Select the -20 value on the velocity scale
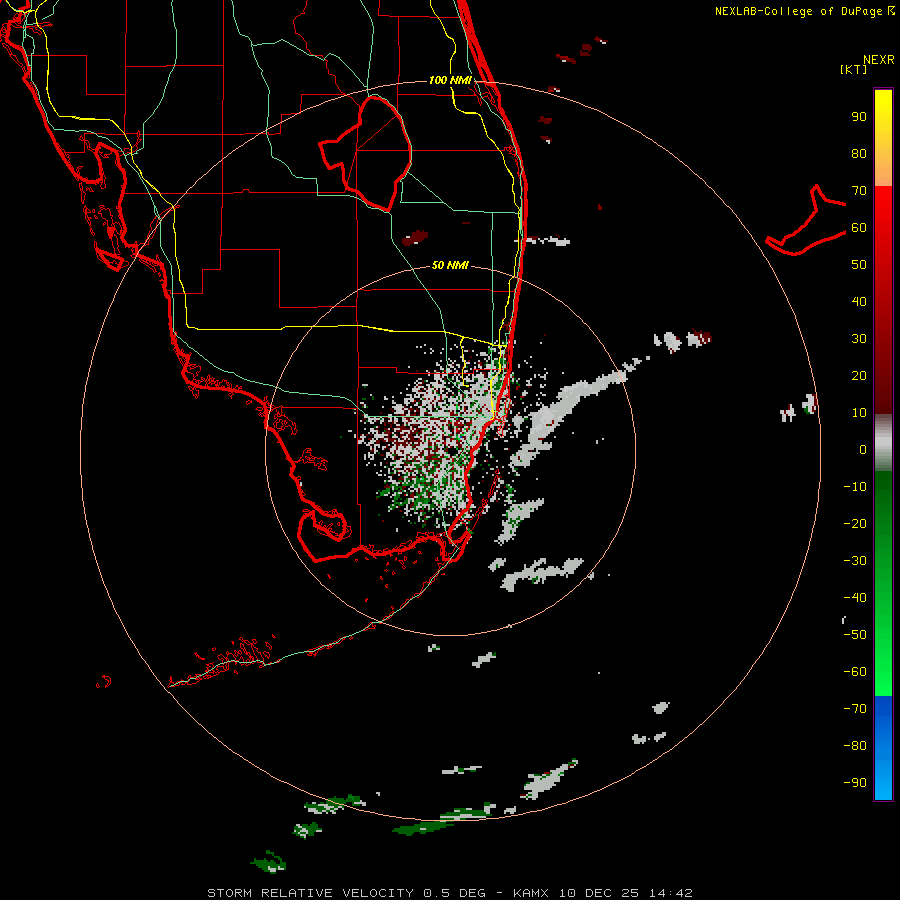The height and width of the screenshot is (900, 900). (x=855, y=523)
